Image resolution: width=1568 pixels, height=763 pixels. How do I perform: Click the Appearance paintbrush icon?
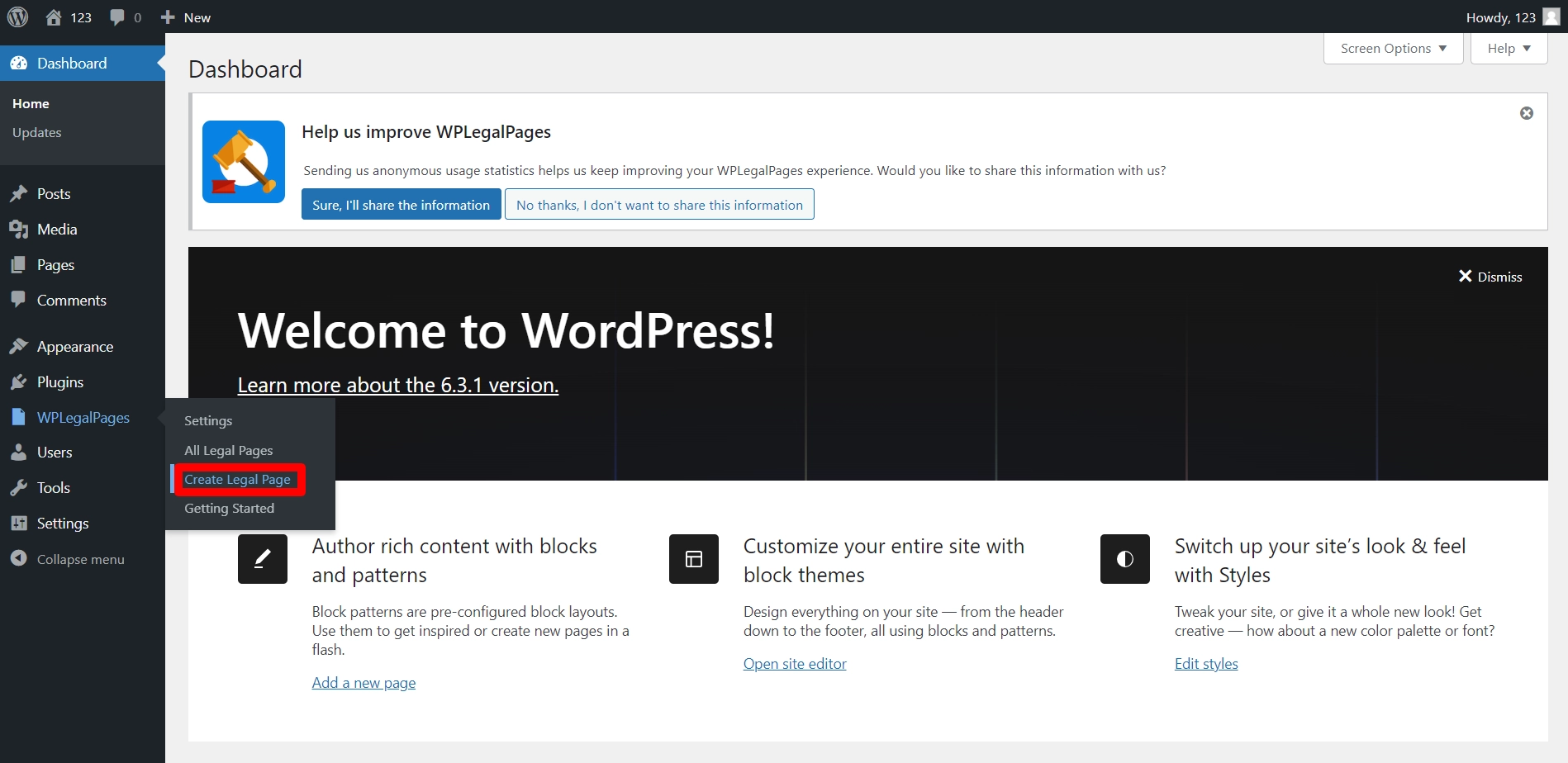click(x=20, y=346)
